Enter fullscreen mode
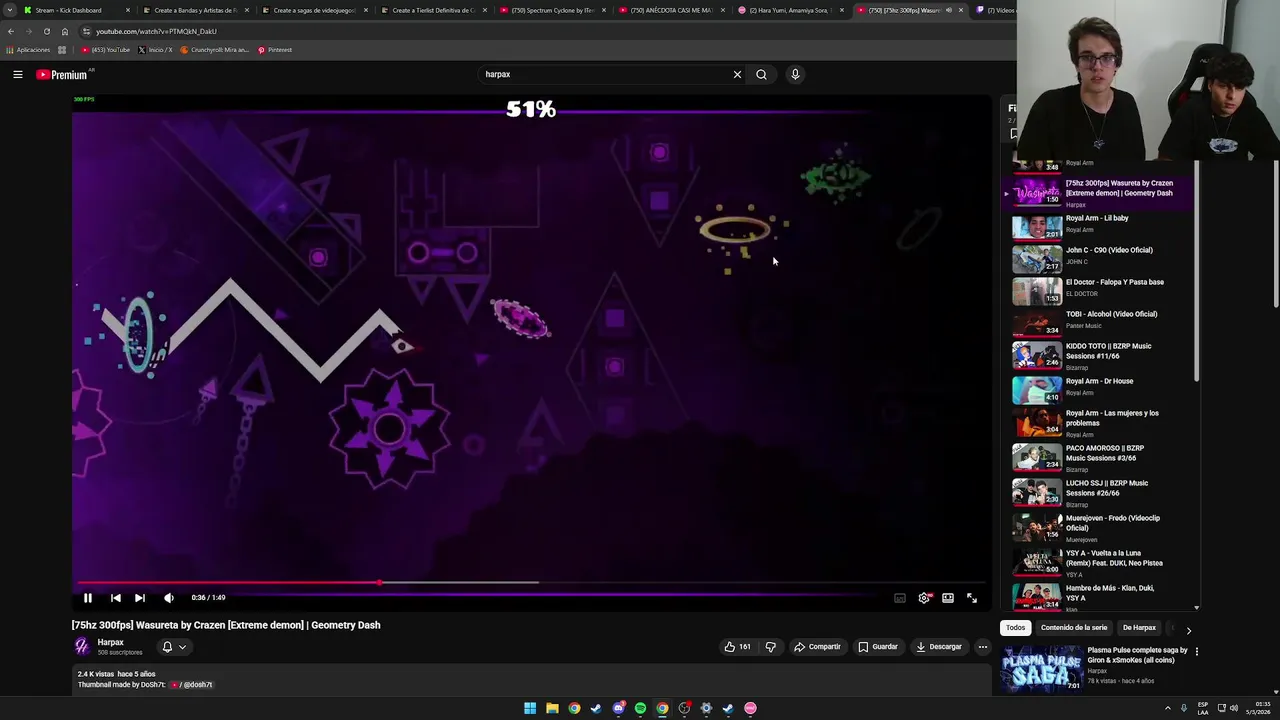This screenshot has height=720, width=1280. (972, 598)
